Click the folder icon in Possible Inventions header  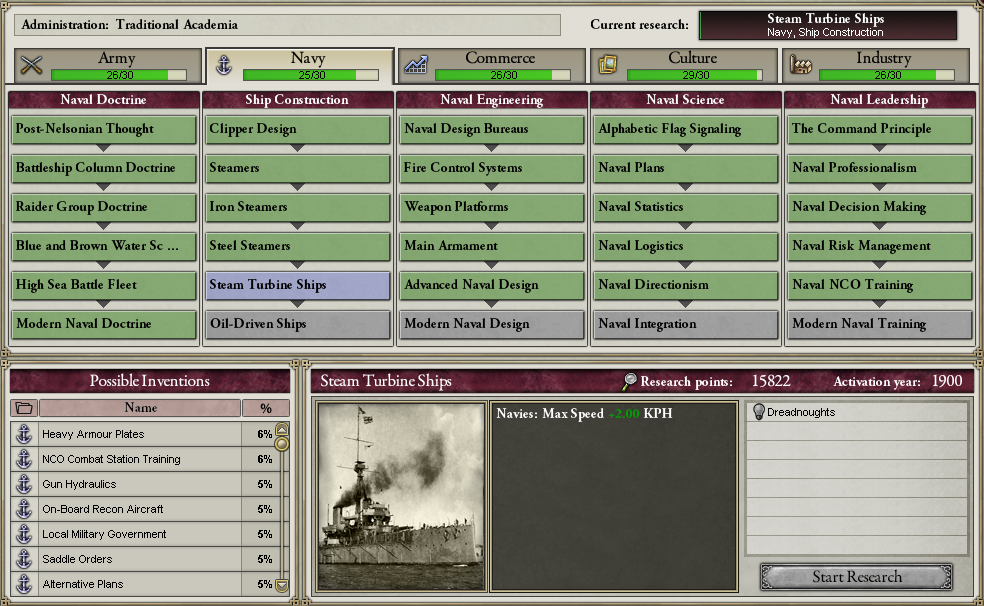click(x=24, y=408)
